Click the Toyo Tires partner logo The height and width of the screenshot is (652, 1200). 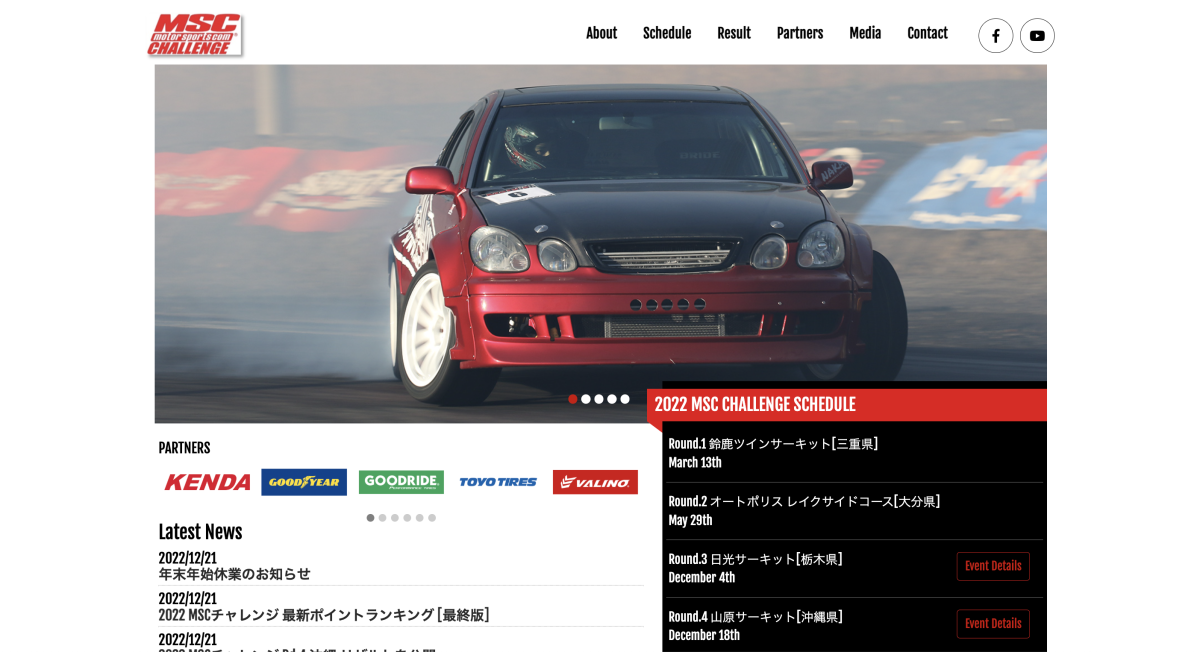498,482
